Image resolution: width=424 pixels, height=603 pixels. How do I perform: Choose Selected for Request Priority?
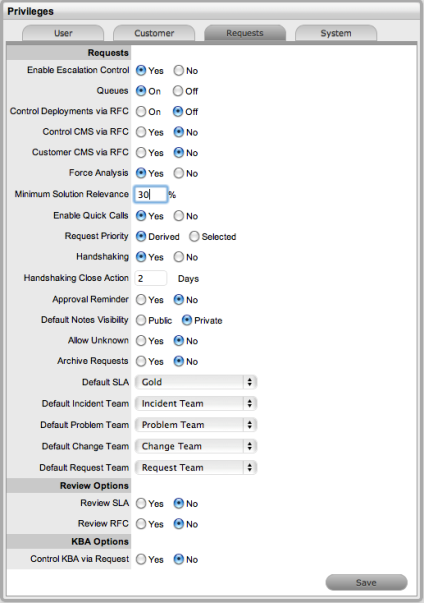194,237
